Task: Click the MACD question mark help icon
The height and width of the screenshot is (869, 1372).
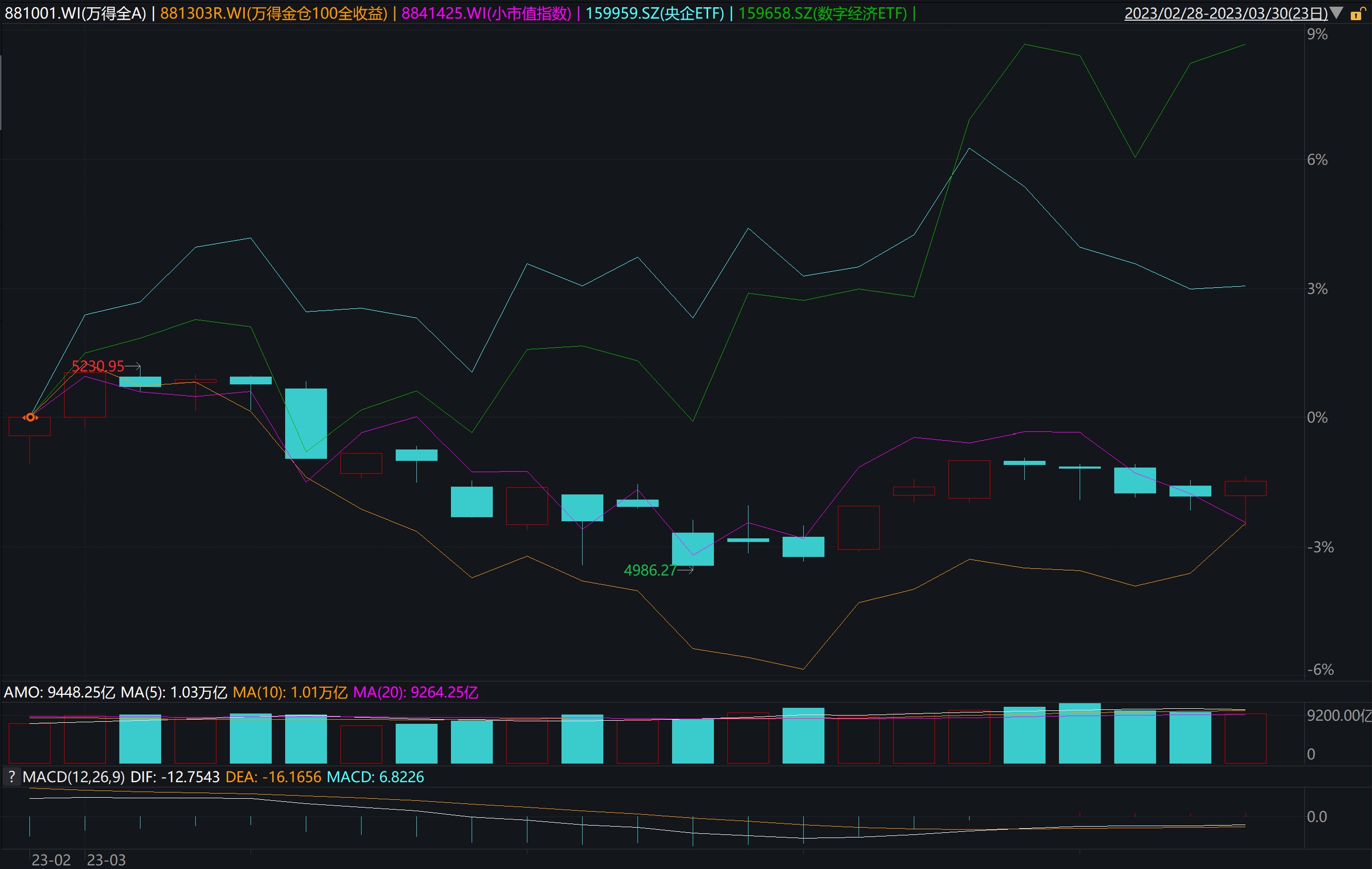Action: click(11, 777)
